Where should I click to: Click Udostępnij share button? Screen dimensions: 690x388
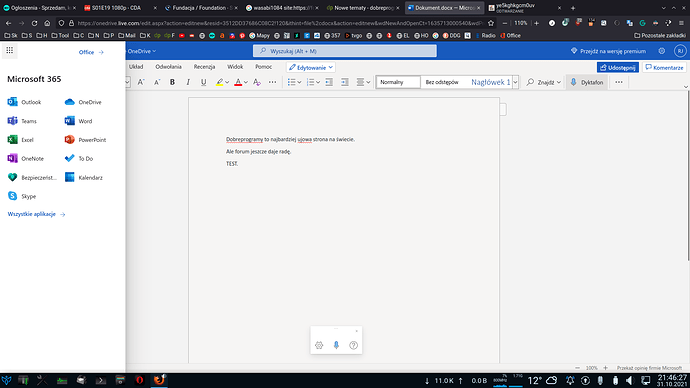[617, 67]
